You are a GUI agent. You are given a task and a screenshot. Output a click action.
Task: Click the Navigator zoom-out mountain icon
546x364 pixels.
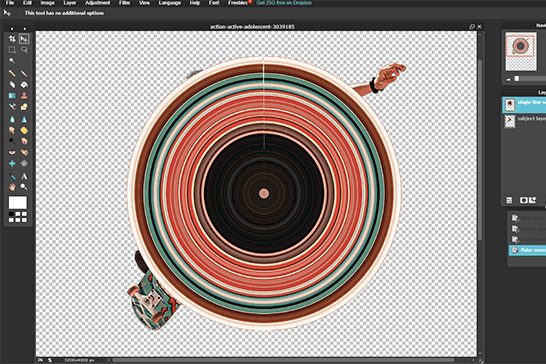pos(508,79)
